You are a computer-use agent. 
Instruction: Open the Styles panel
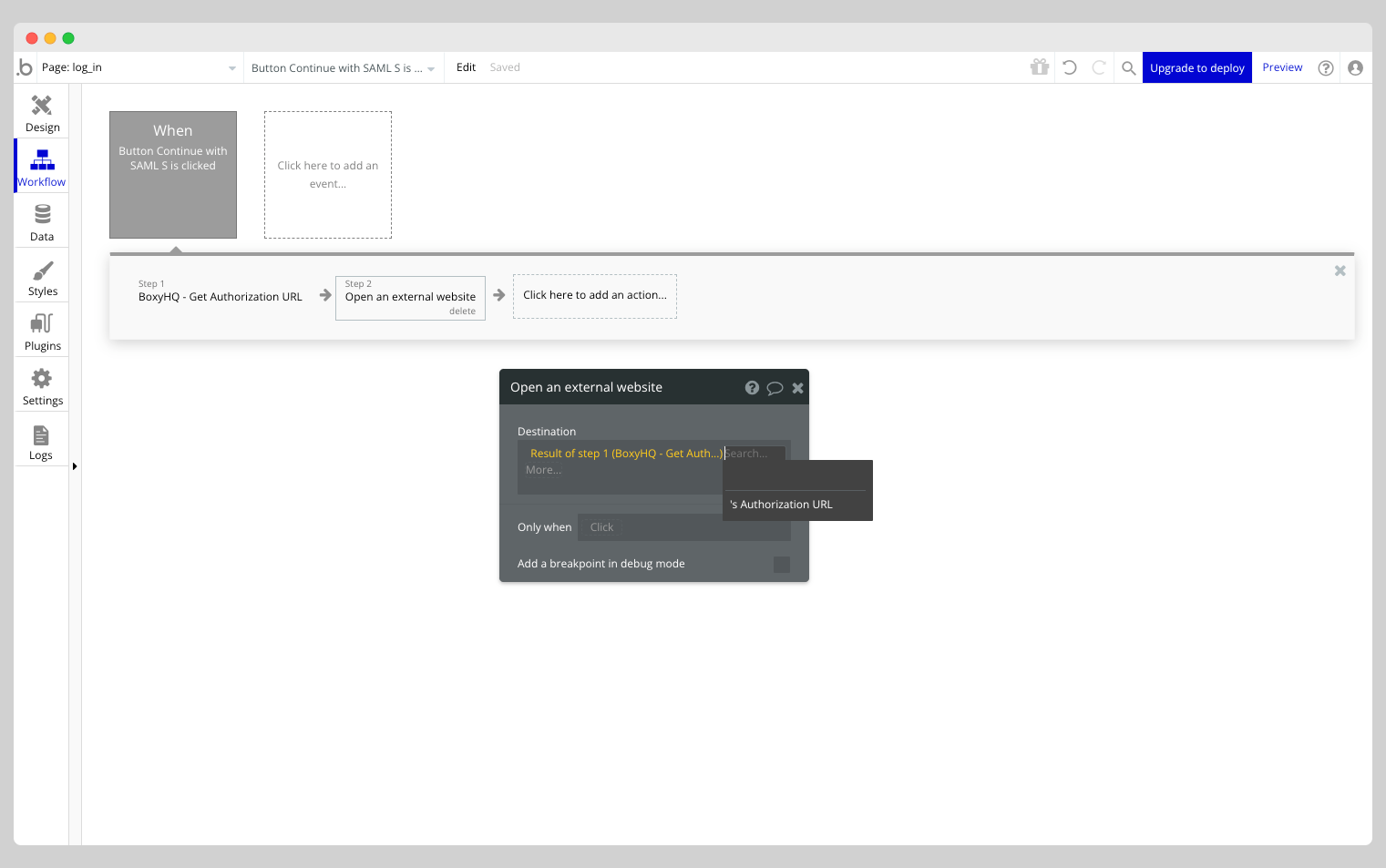coord(41,275)
